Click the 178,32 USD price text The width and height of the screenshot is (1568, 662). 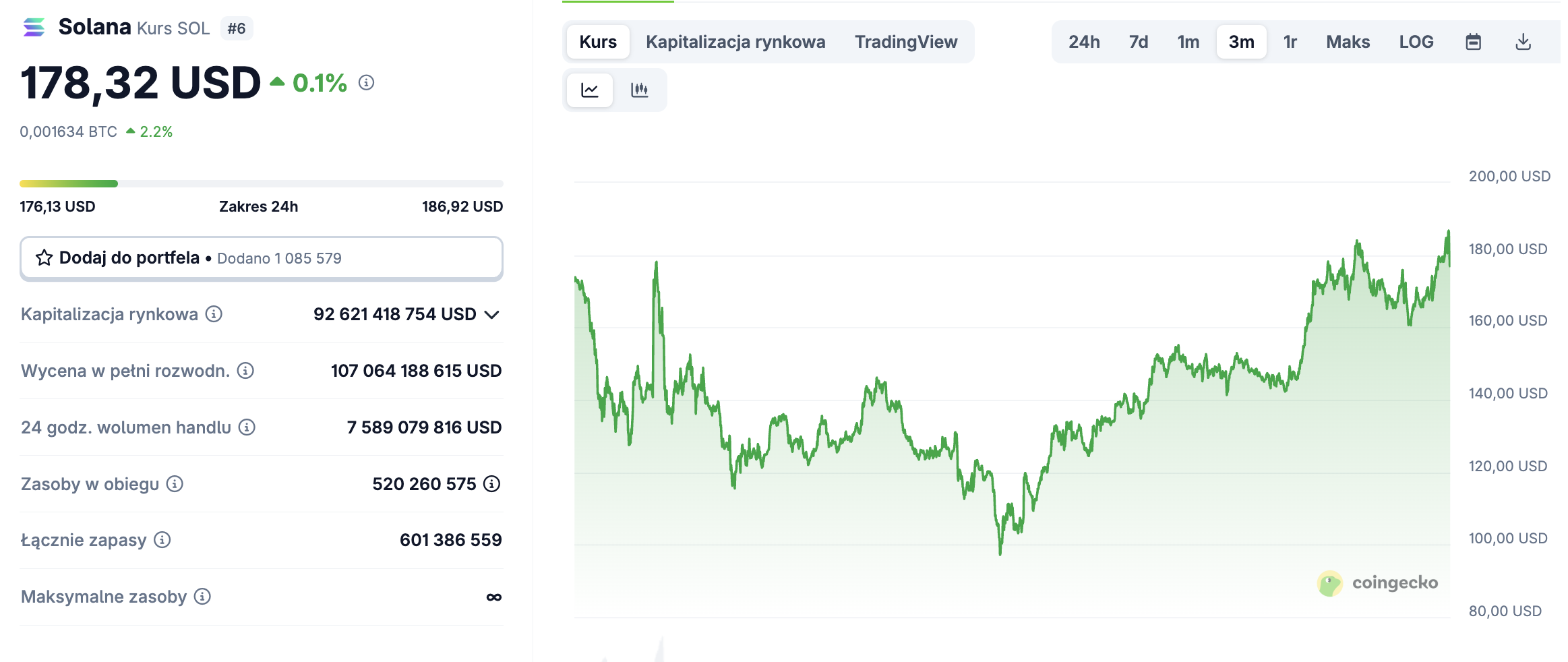tap(140, 84)
